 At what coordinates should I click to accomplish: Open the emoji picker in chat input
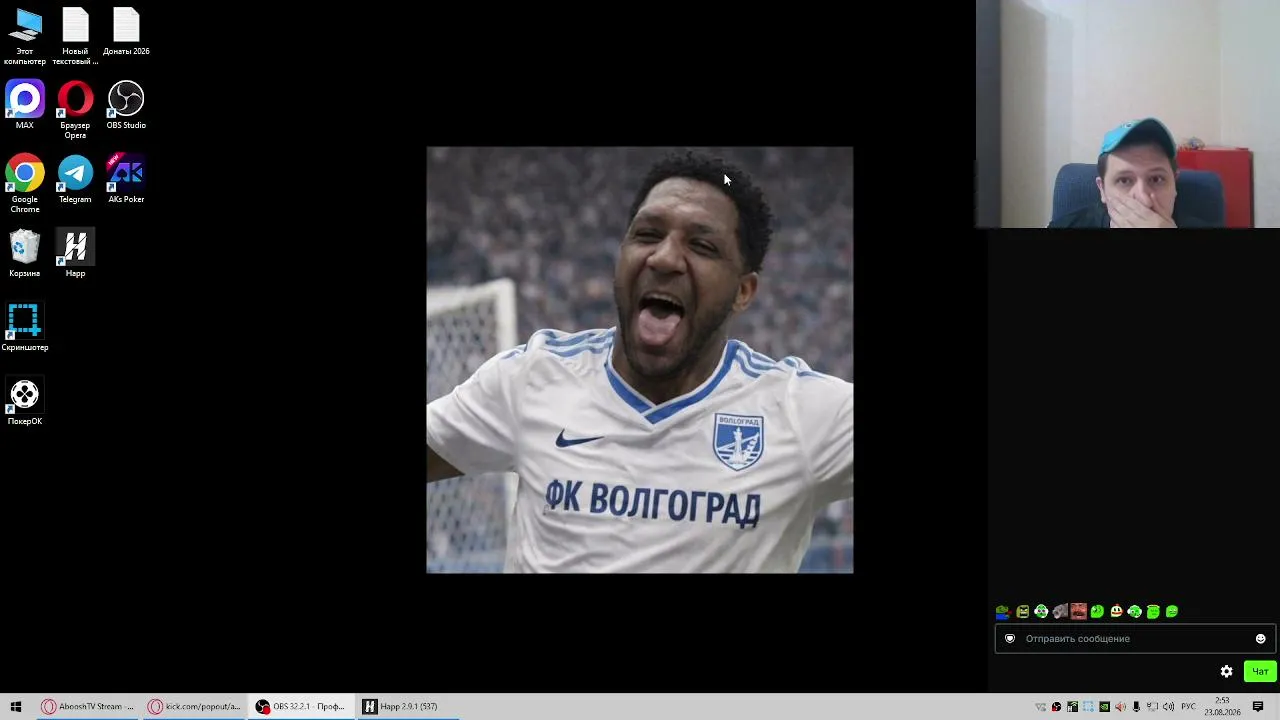pos(1260,639)
